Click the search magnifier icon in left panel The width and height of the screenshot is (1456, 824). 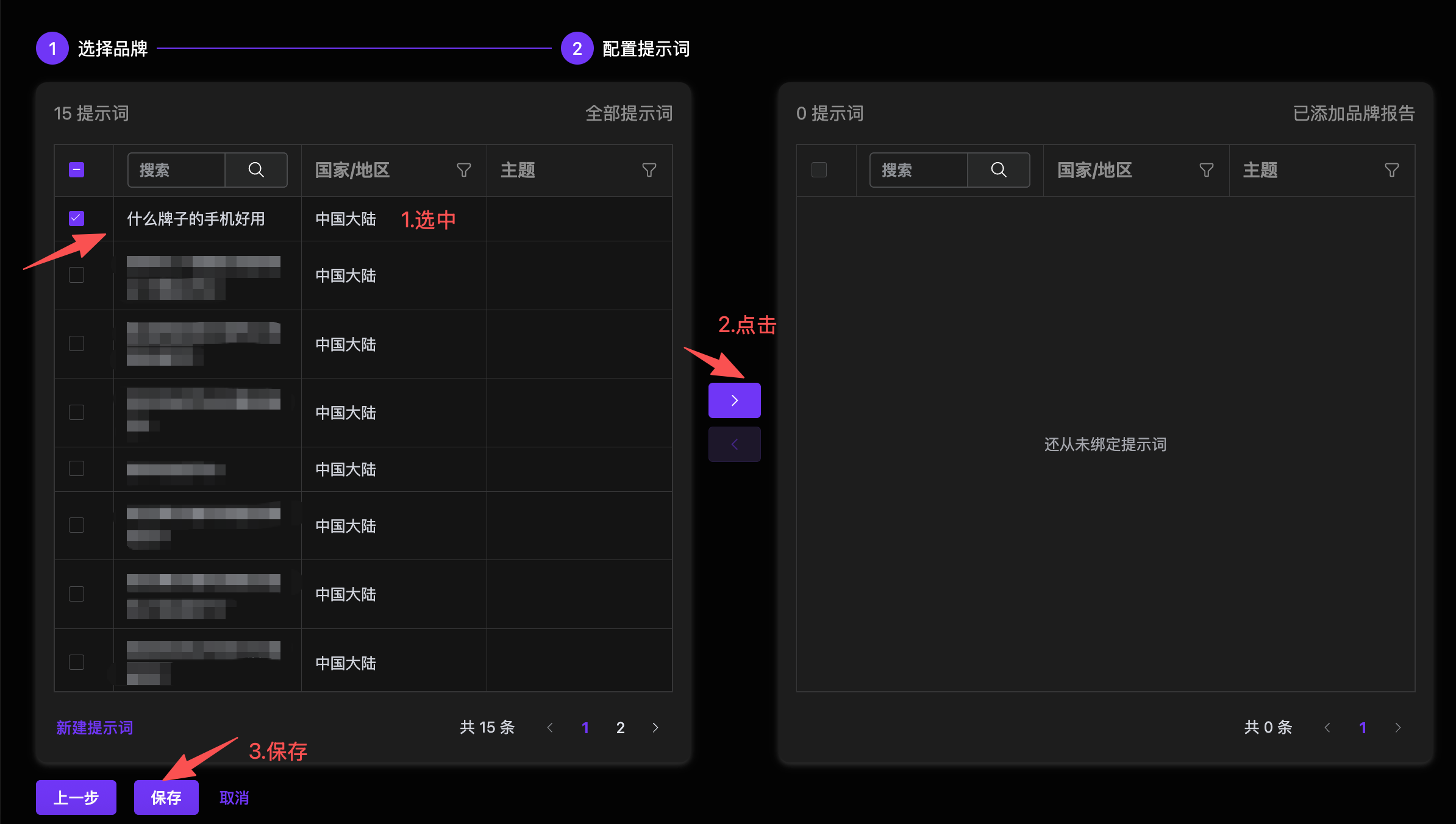[256, 169]
